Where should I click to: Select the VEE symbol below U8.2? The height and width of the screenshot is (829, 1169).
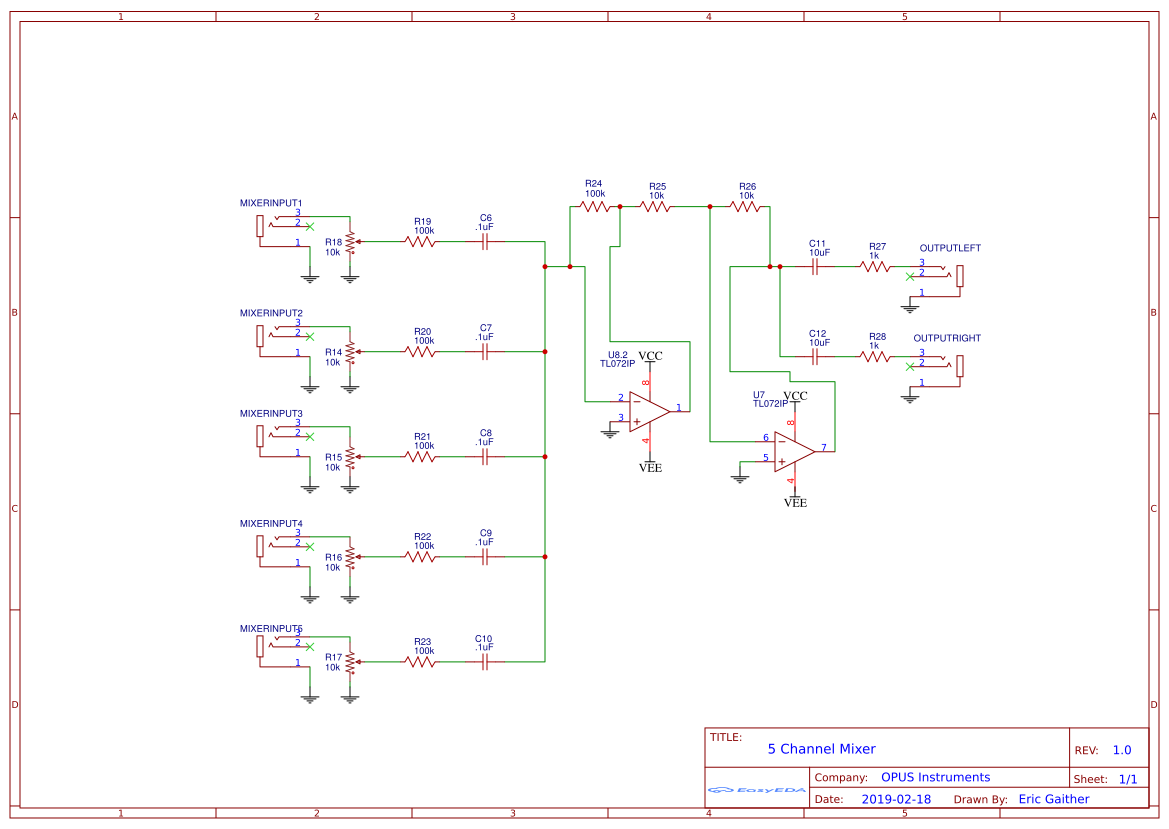pos(651,465)
